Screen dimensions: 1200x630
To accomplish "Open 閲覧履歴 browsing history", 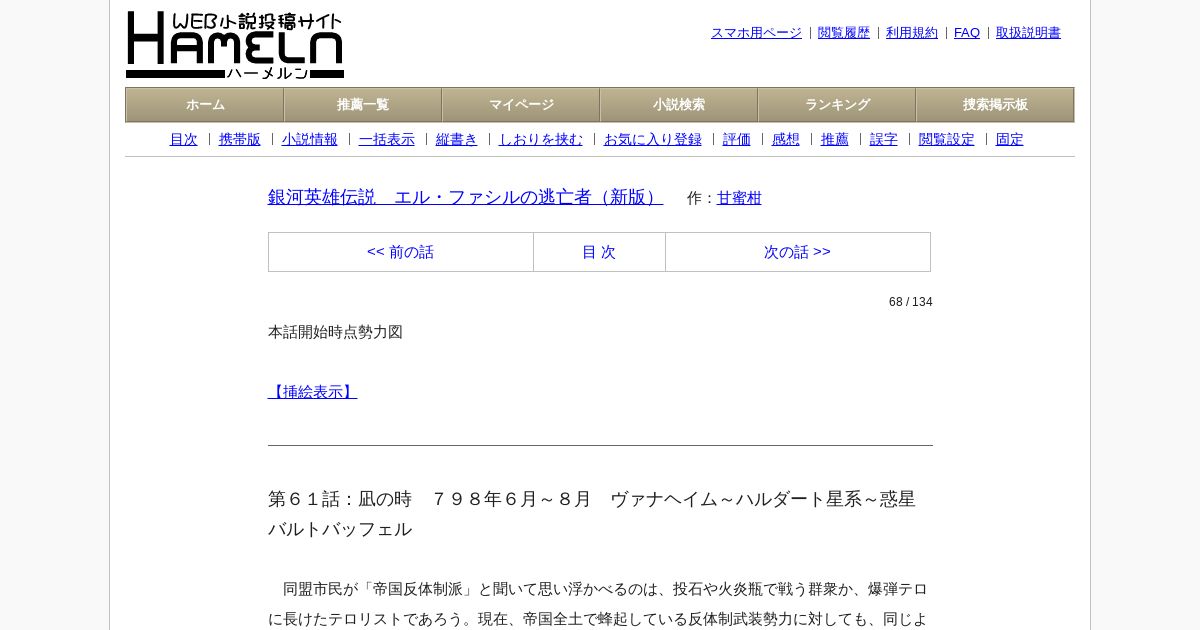I will (x=844, y=33).
